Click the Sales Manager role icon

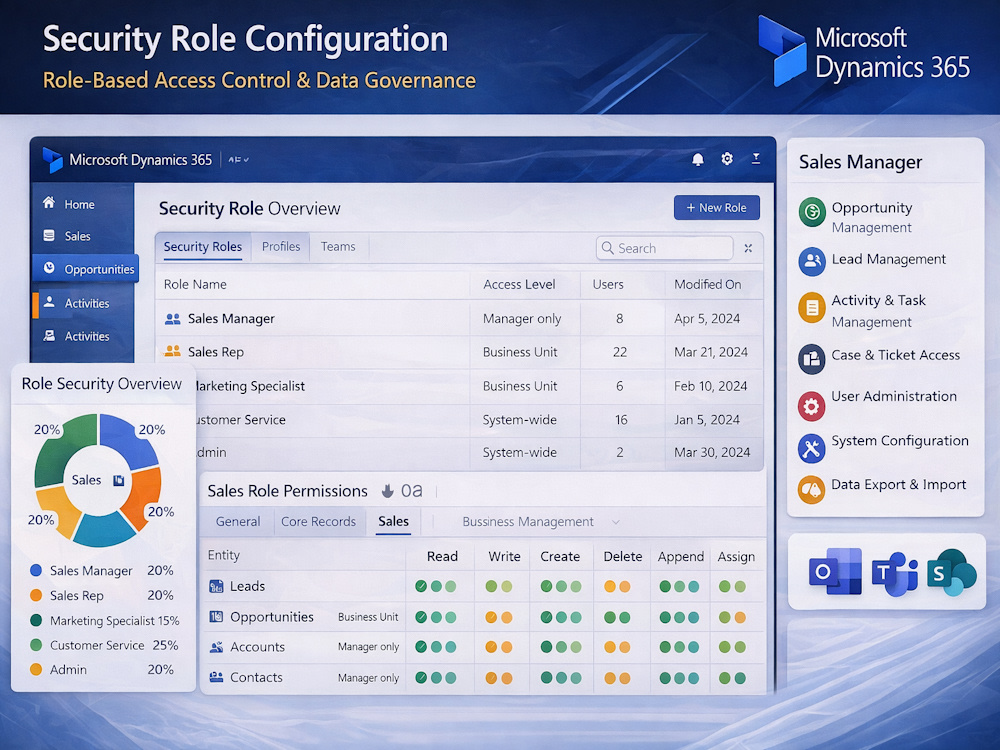point(172,319)
